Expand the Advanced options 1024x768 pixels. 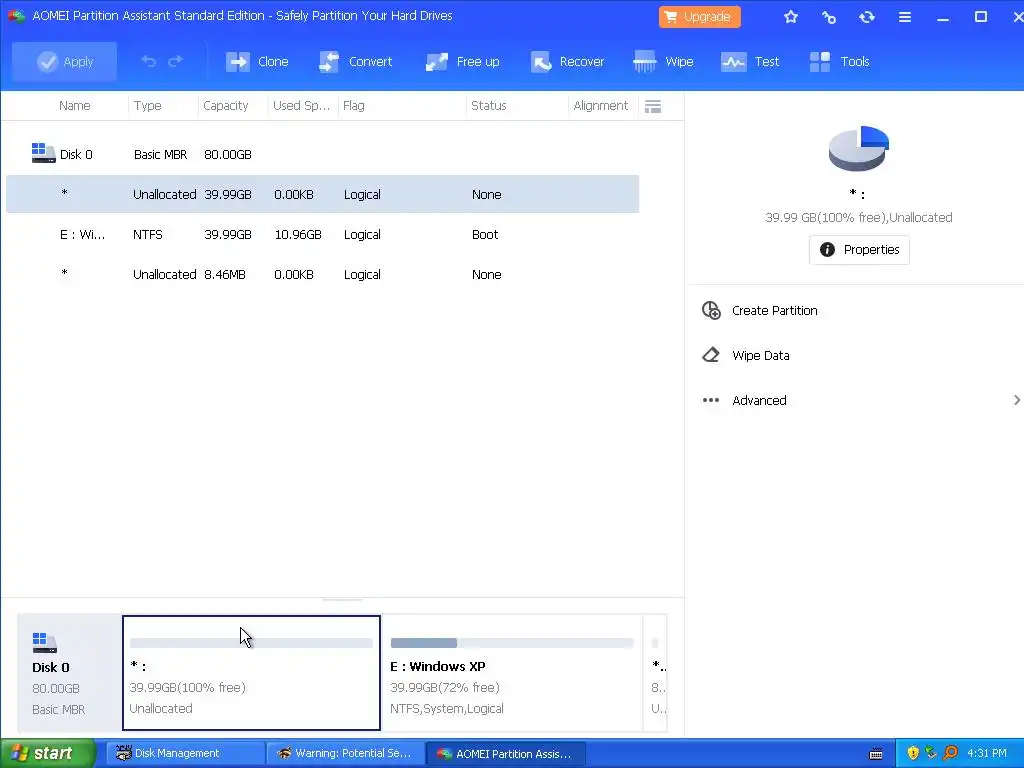point(759,400)
